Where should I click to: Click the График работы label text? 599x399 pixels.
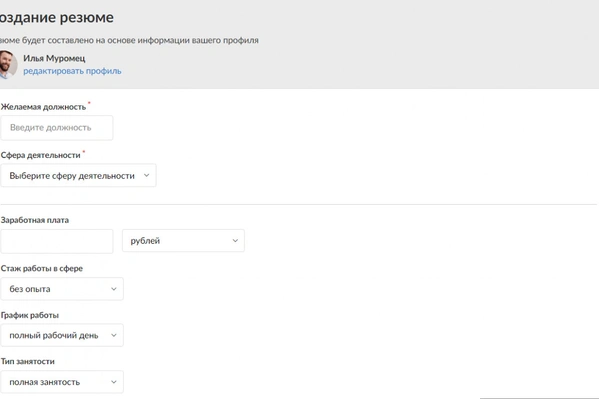[x=30, y=315]
